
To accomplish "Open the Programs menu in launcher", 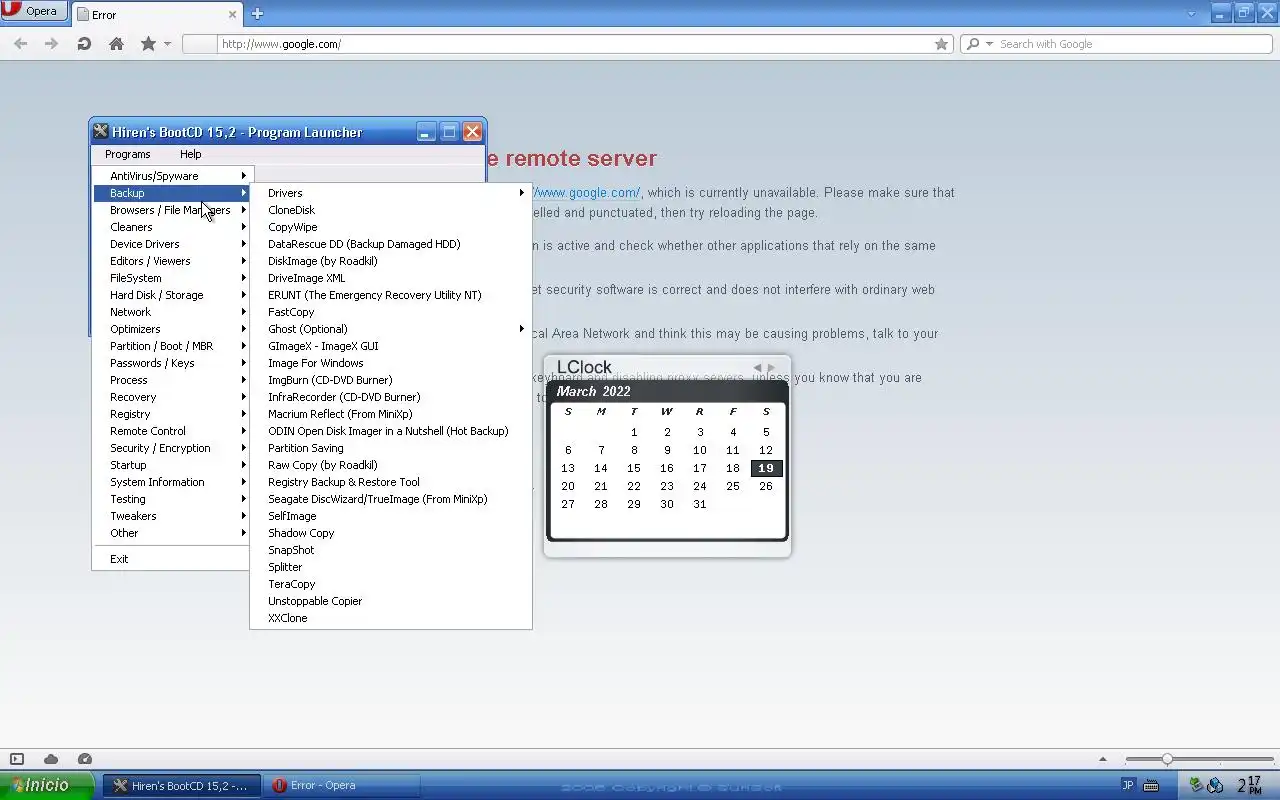I will [127, 154].
